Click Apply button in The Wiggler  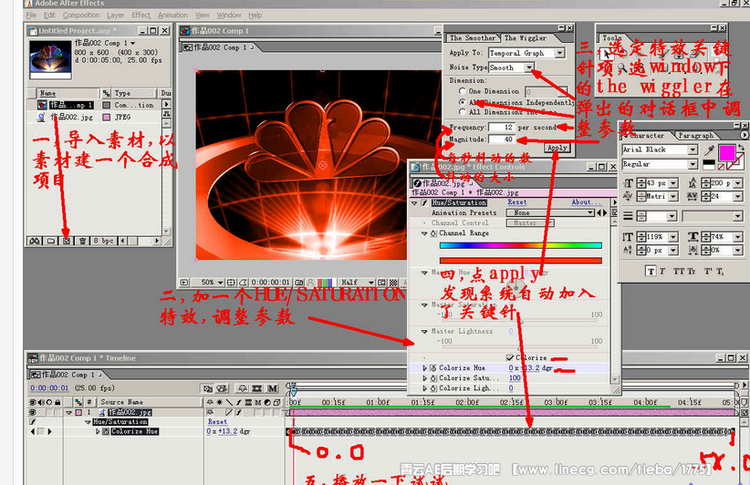click(557, 148)
